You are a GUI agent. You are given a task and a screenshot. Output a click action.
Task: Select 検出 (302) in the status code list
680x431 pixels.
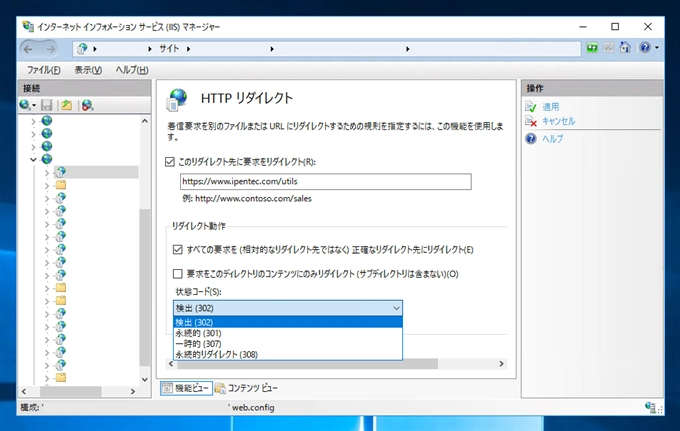pyautogui.click(x=288, y=322)
